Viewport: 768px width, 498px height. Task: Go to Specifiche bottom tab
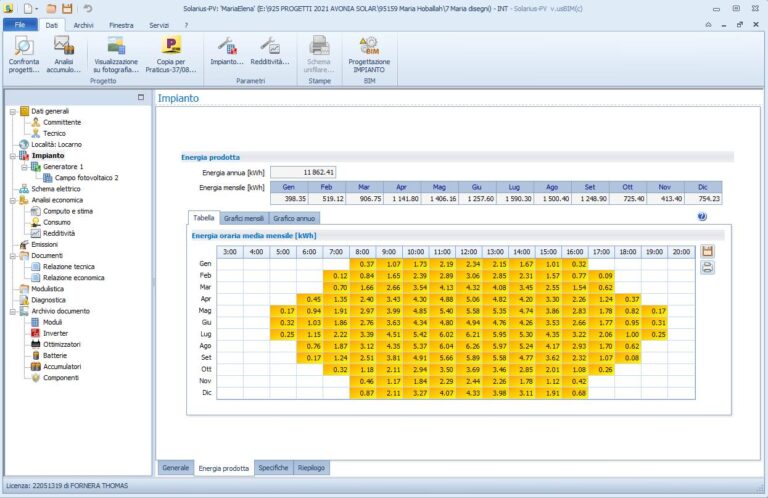tap(273, 468)
